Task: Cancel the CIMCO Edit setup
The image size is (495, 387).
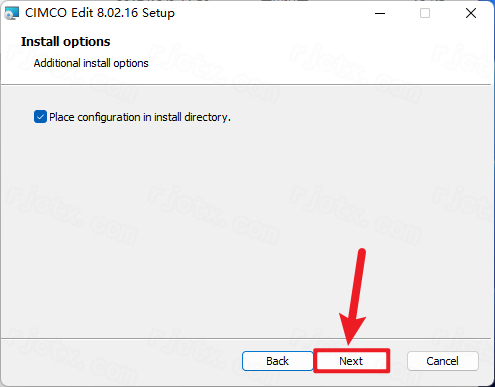Action: tap(442, 361)
